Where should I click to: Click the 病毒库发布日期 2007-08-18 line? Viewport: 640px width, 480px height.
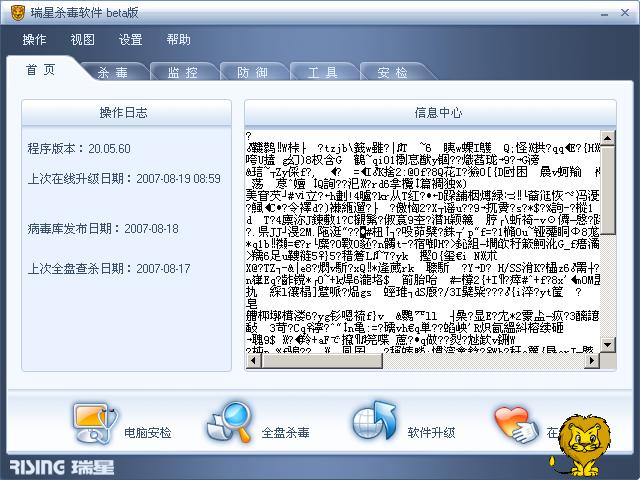point(103,229)
